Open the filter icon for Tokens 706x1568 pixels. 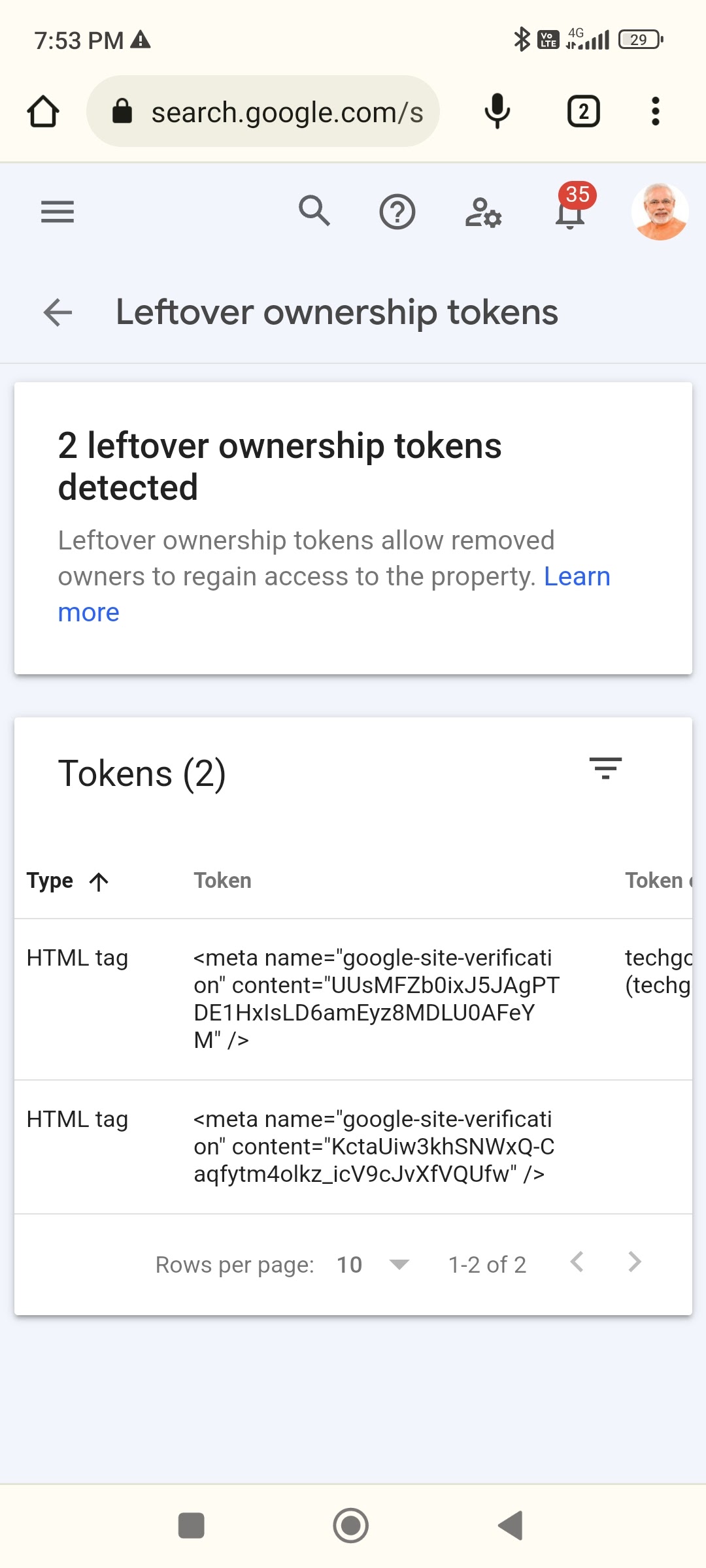(x=605, y=768)
